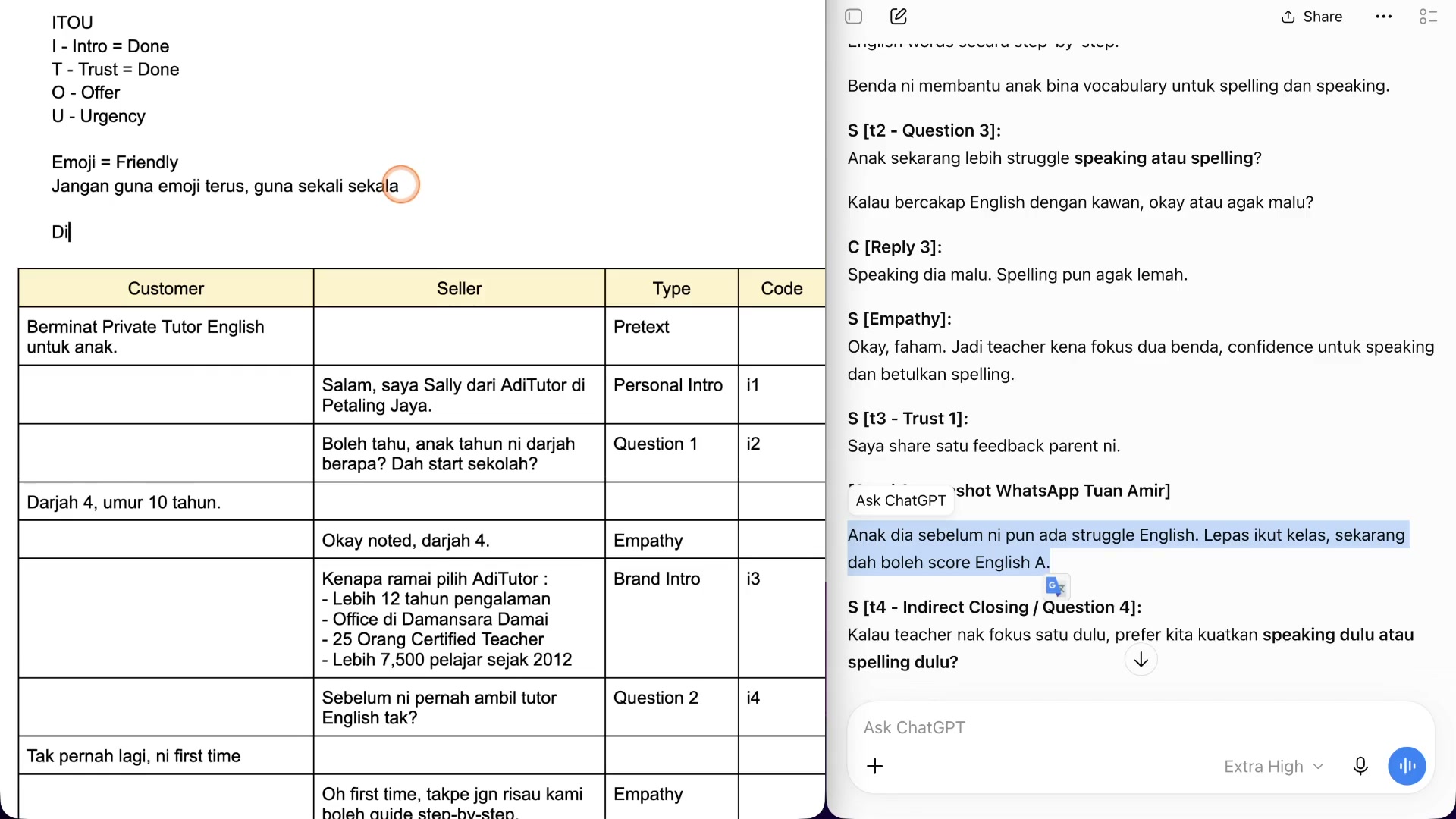The image size is (1456, 819).
Task: Add an attachment using the plus icon
Action: [875, 767]
